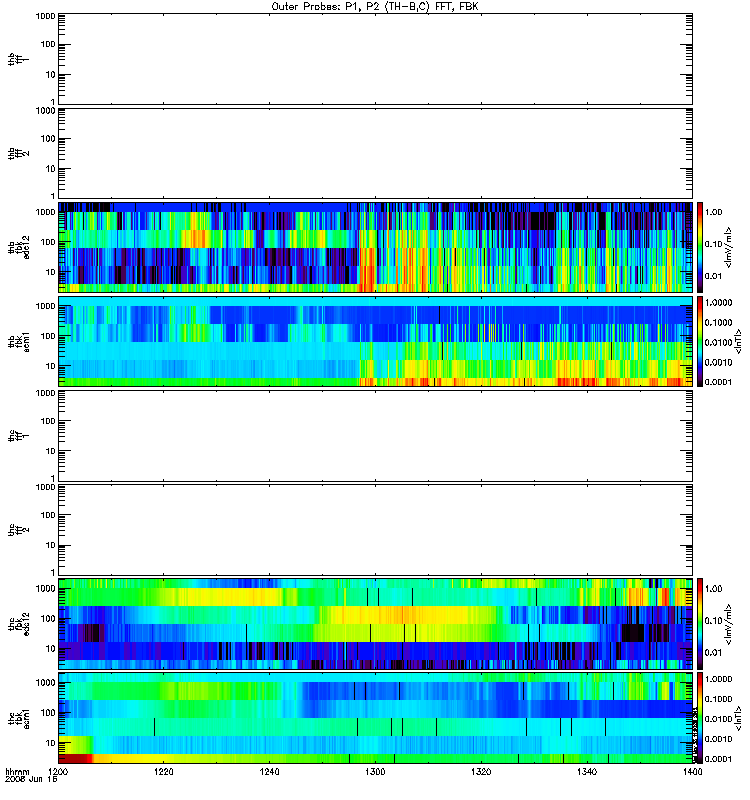The height and width of the screenshot is (800, 750).
Task: Click the 100 tick label on thb fff 2 panel
Action: pyautogui.click(x=48, y=139)
